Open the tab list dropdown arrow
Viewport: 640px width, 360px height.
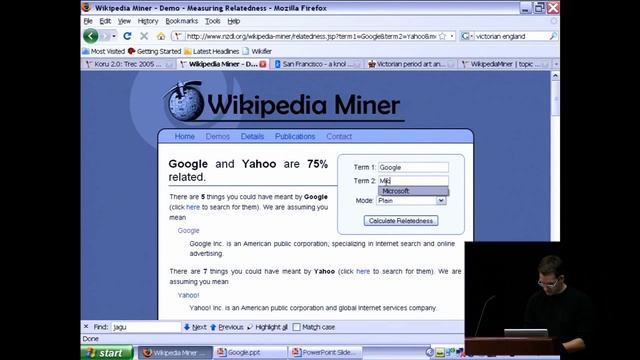556,64
